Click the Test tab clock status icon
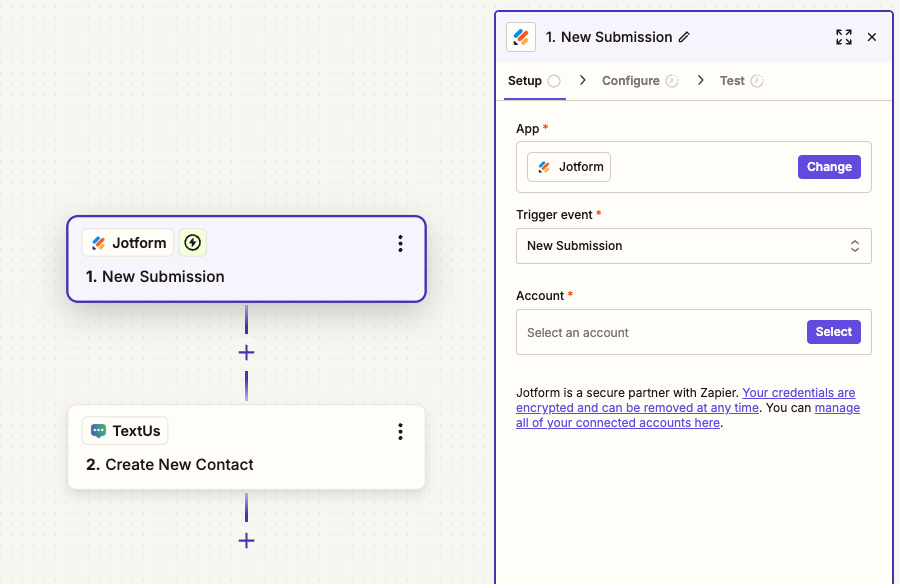The height and width of the screenshot is (584, 900). click(x=757, y=81)
